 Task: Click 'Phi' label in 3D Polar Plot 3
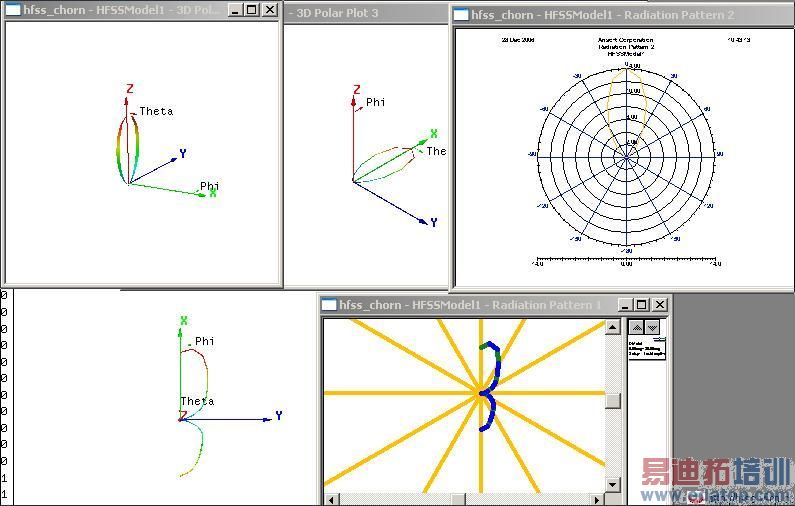point(376,102)
